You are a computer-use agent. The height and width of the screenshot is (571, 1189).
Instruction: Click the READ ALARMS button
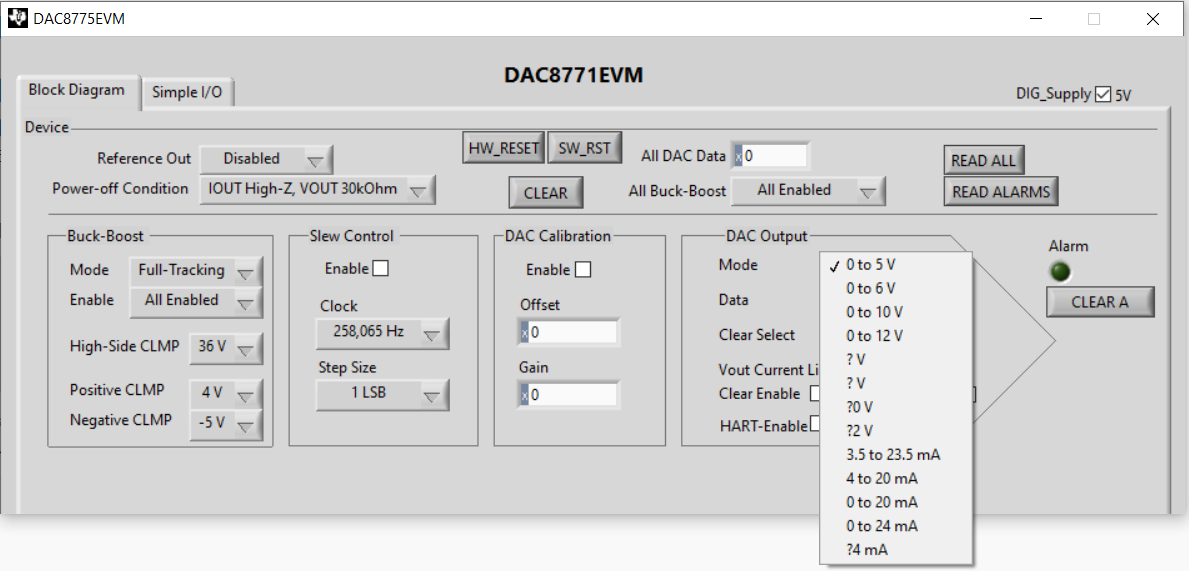(1001, 192)
